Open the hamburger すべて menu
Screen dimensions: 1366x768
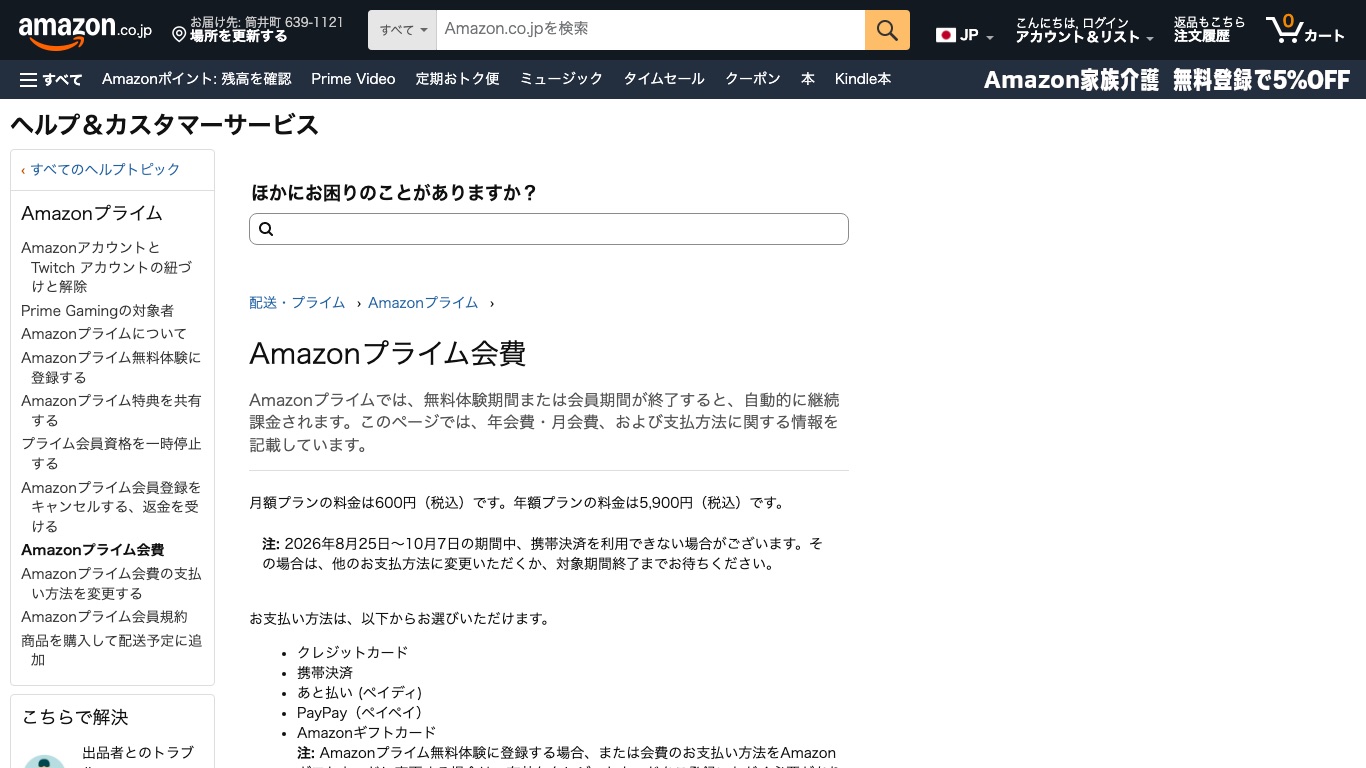[51, 79]
